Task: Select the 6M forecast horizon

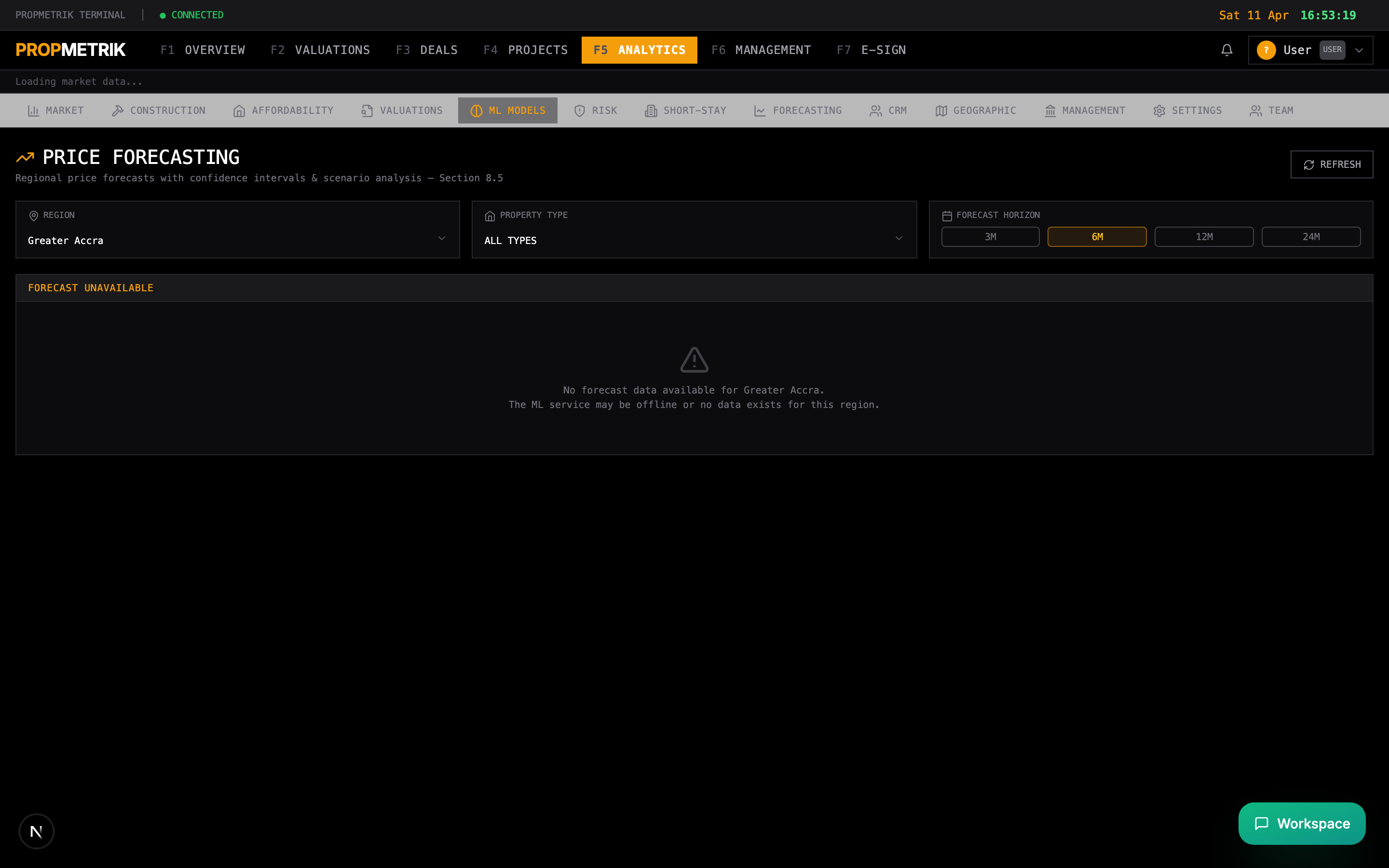Action: [x=1097, y=236]
